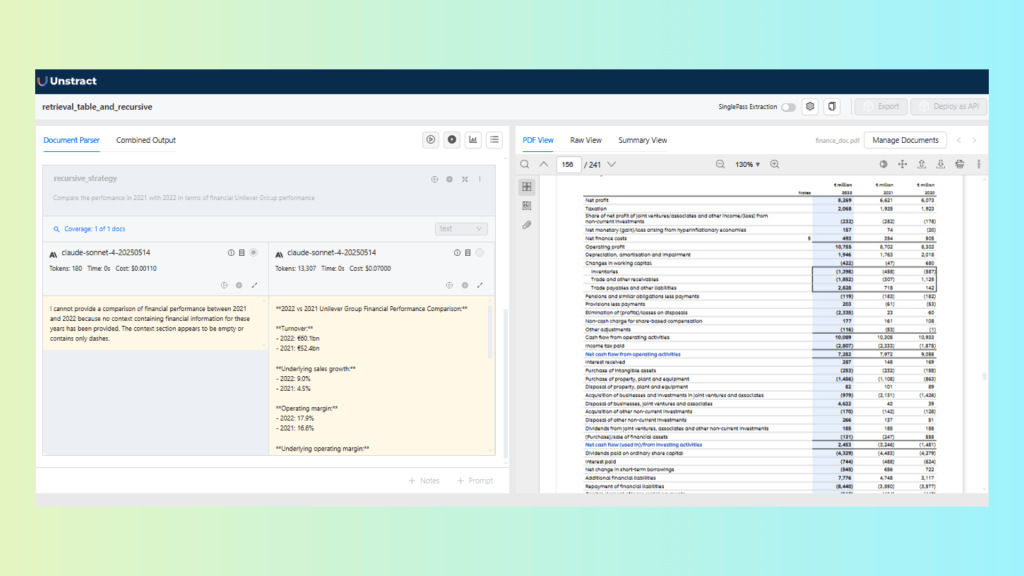Click the project settings gear icon
Image resolution: width=1024 pixels, height=576 pixels.
[810, 107]
